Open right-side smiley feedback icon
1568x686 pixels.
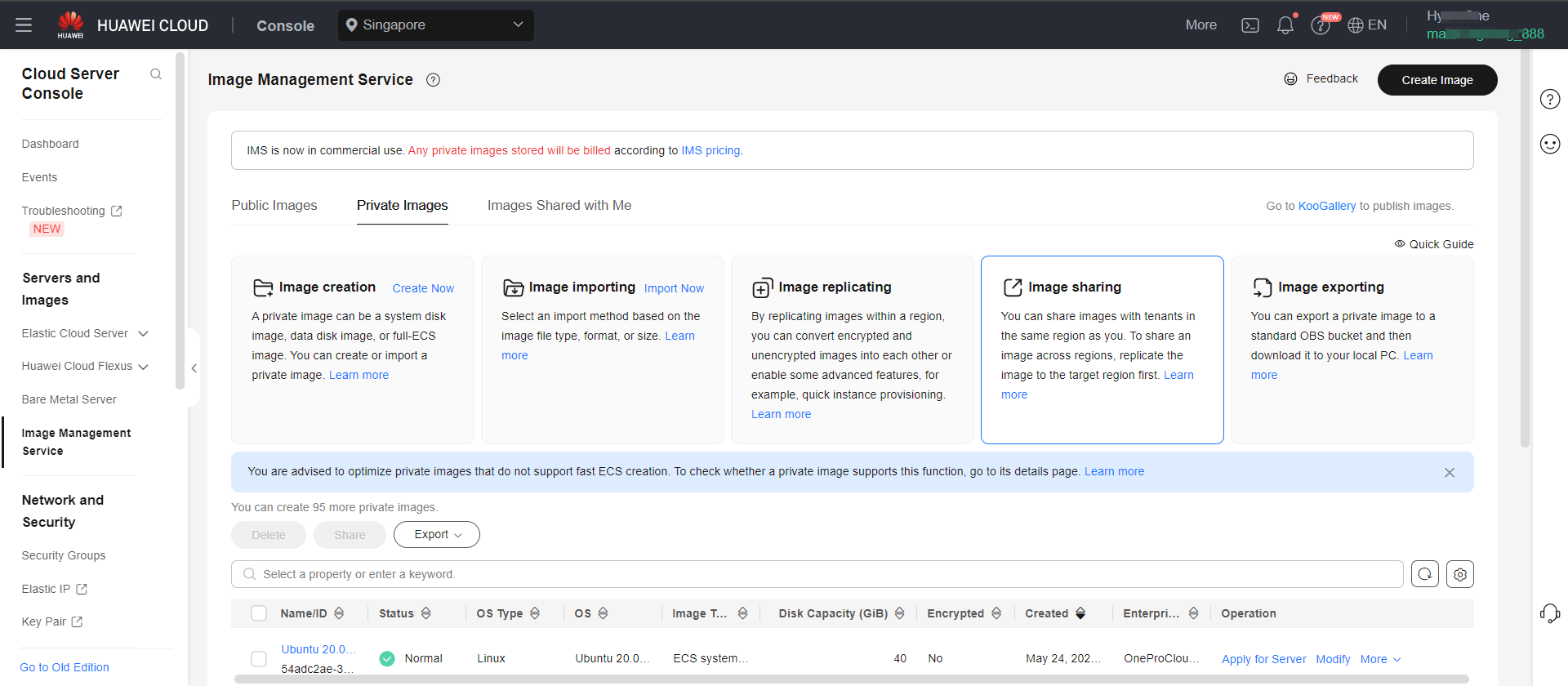(x=1550, y=144)
